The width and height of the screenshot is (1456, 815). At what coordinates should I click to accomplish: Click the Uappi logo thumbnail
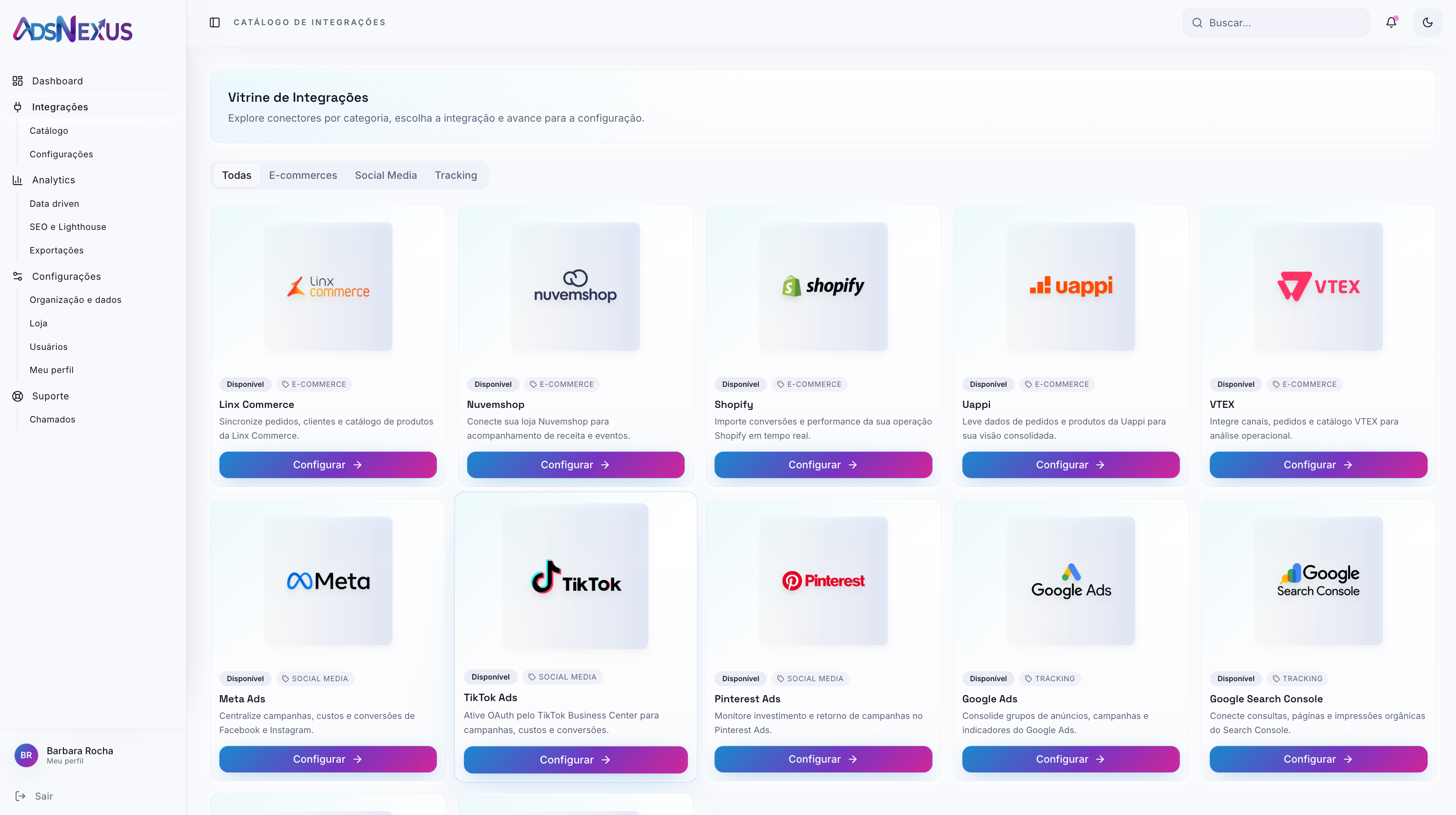1071,287
